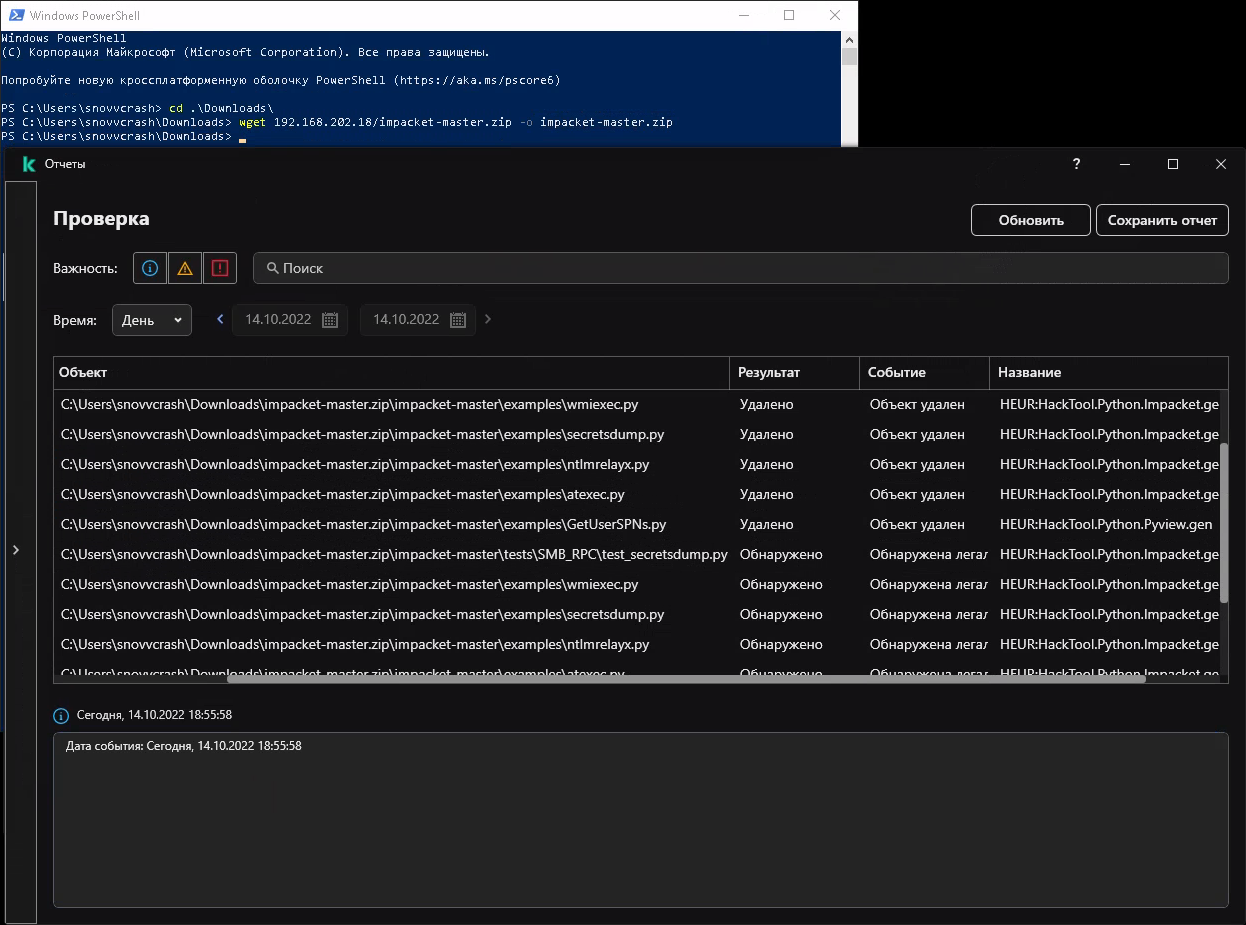This screenshot has height=925, width=1246.
Task: Click the «Название» column header
Action: [1029, 372]
